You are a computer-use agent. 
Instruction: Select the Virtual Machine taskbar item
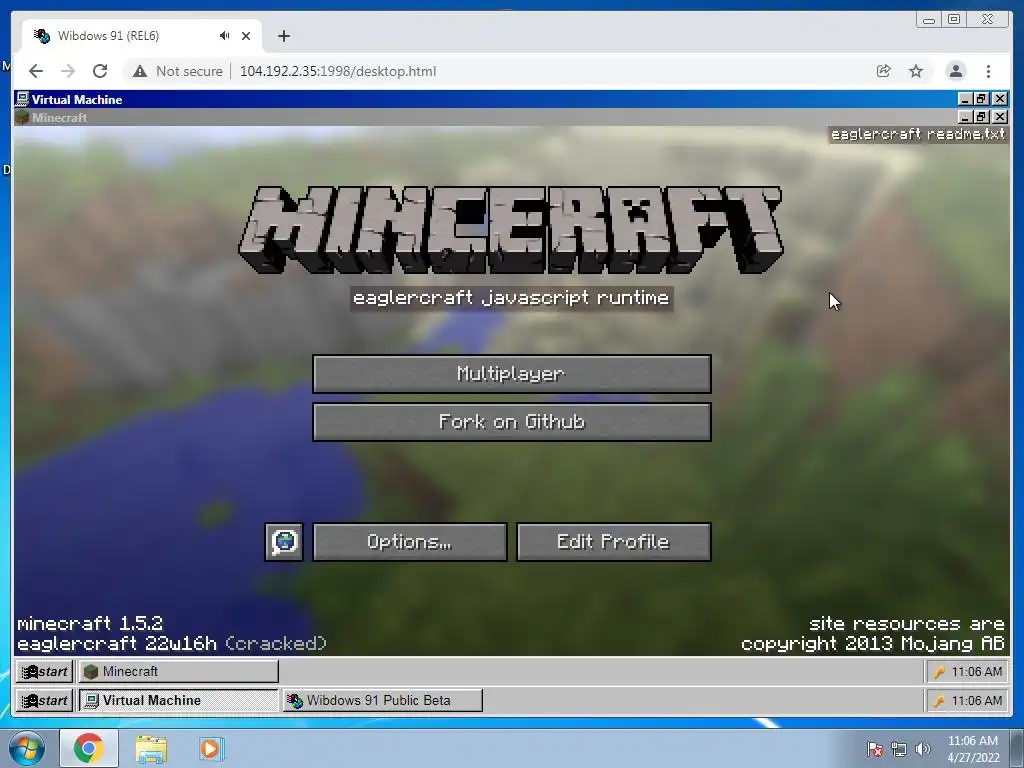(x=178, y=700)
